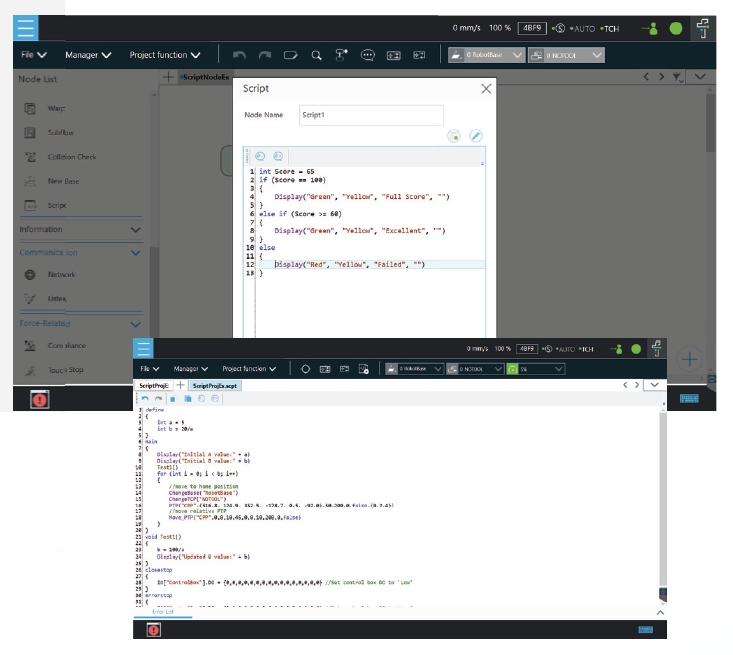Click the pencil edit icon in the Script dialog
This screenshot has height=655, width=733.
click(476, 136)
